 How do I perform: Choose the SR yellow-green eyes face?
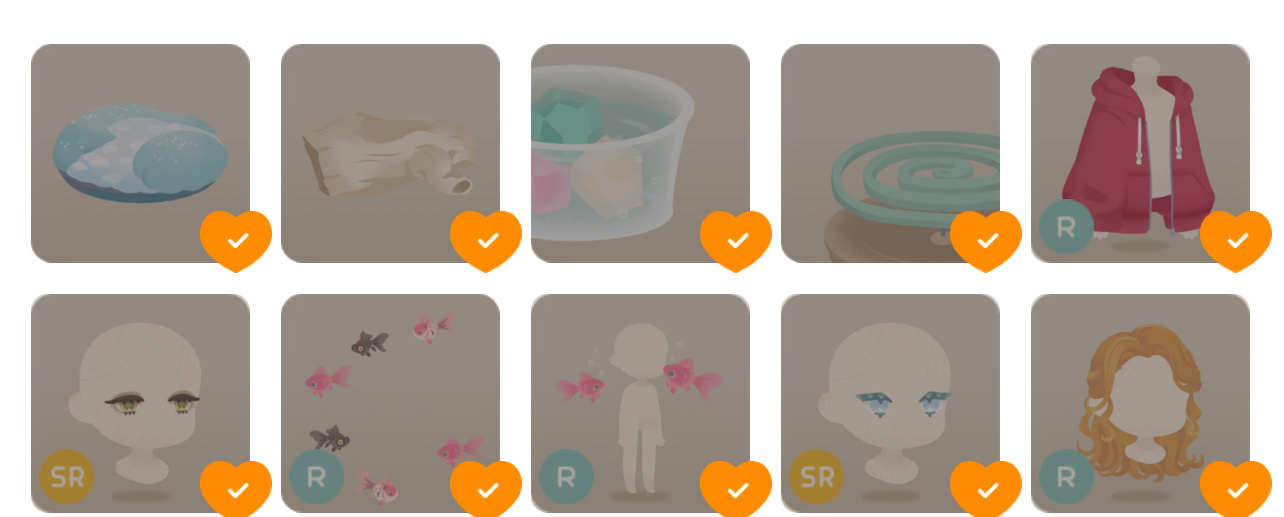(x=140, y=403)
